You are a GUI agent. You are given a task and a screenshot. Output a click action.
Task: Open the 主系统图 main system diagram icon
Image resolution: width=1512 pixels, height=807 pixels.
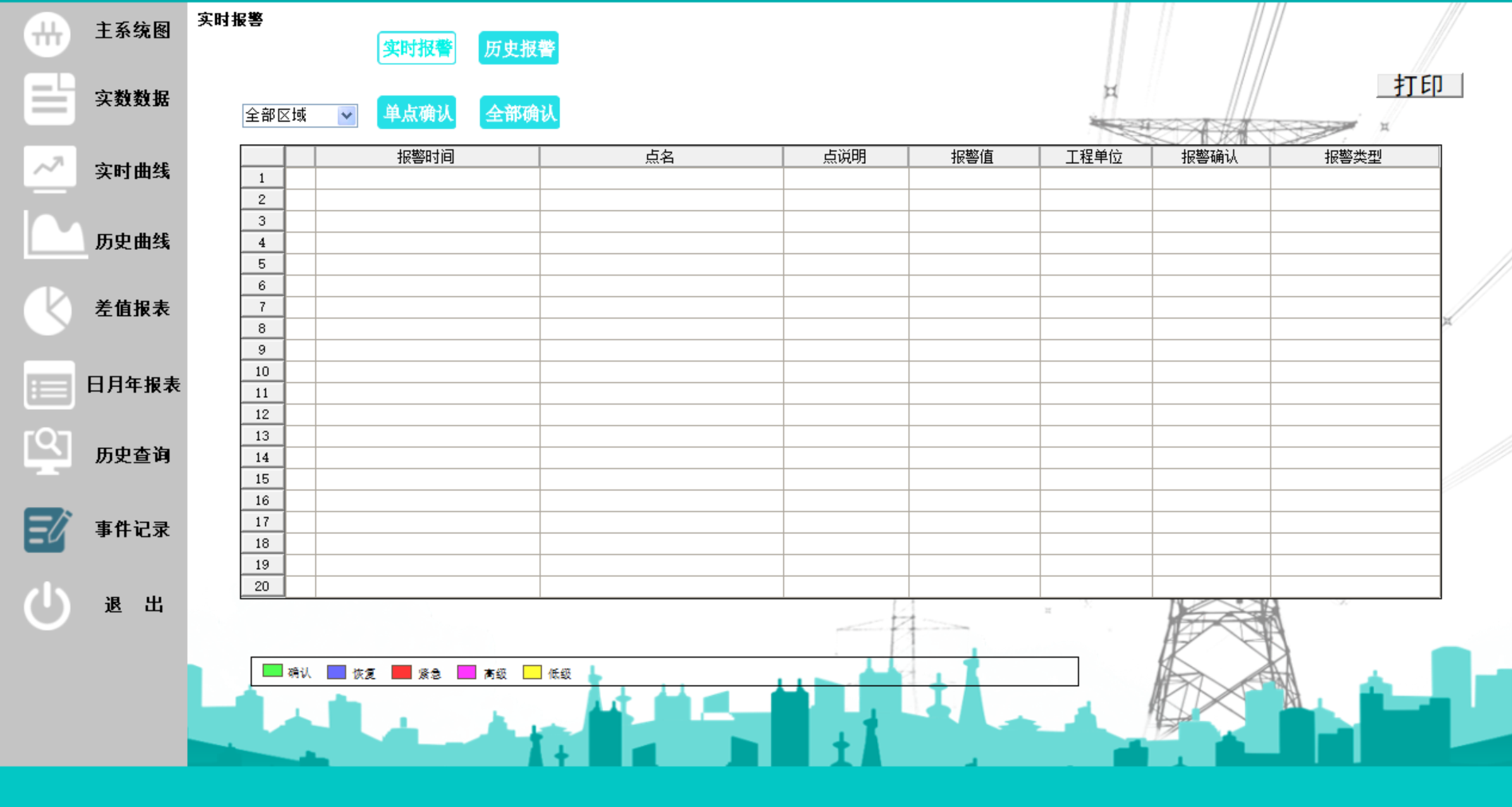48,34
